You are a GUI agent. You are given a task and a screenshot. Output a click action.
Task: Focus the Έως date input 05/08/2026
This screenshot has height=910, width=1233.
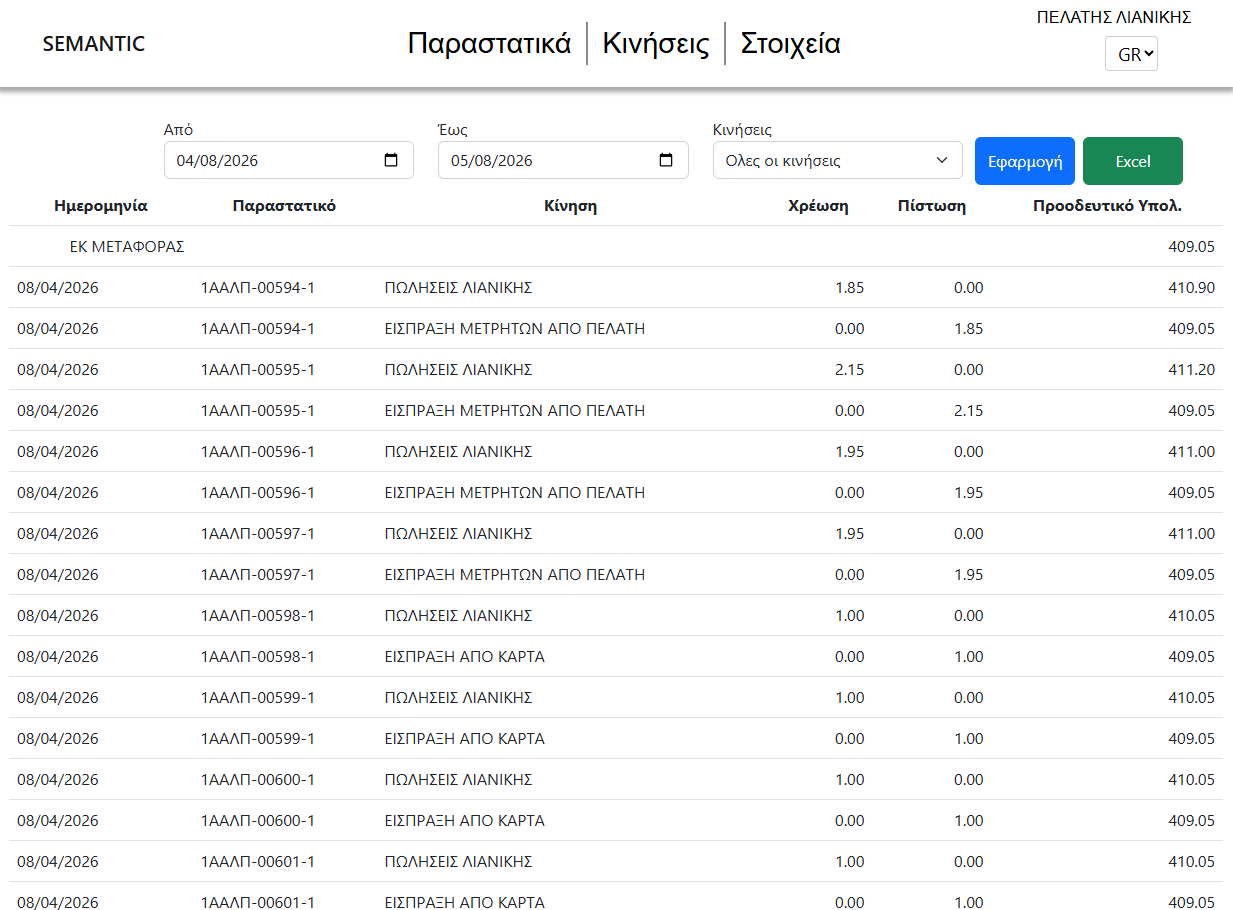pyautogui.click(x=563, y=160)
